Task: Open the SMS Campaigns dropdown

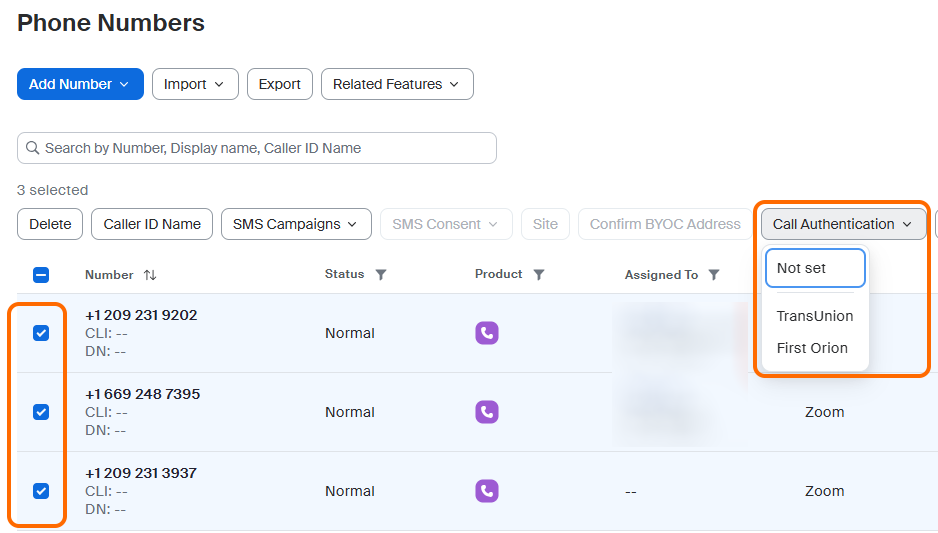Action: tap(295, 224)
